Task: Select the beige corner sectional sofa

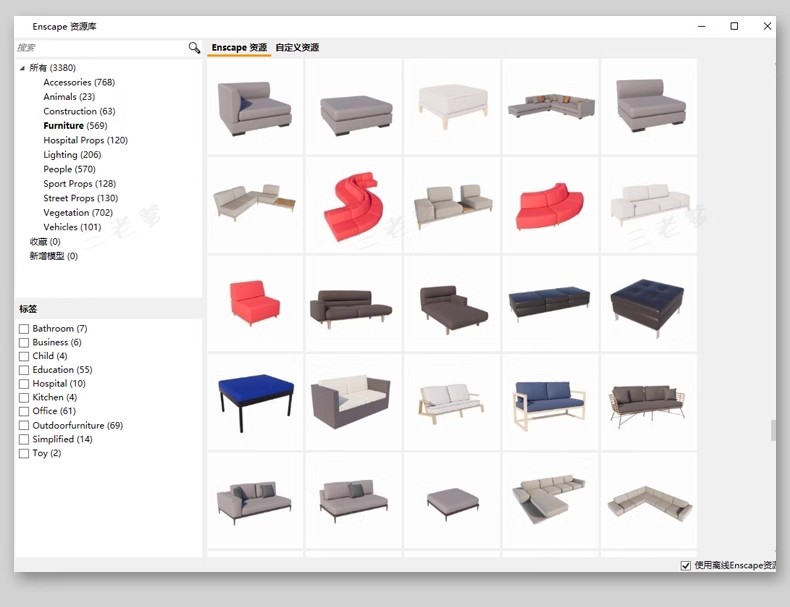Action: [649, 500]
